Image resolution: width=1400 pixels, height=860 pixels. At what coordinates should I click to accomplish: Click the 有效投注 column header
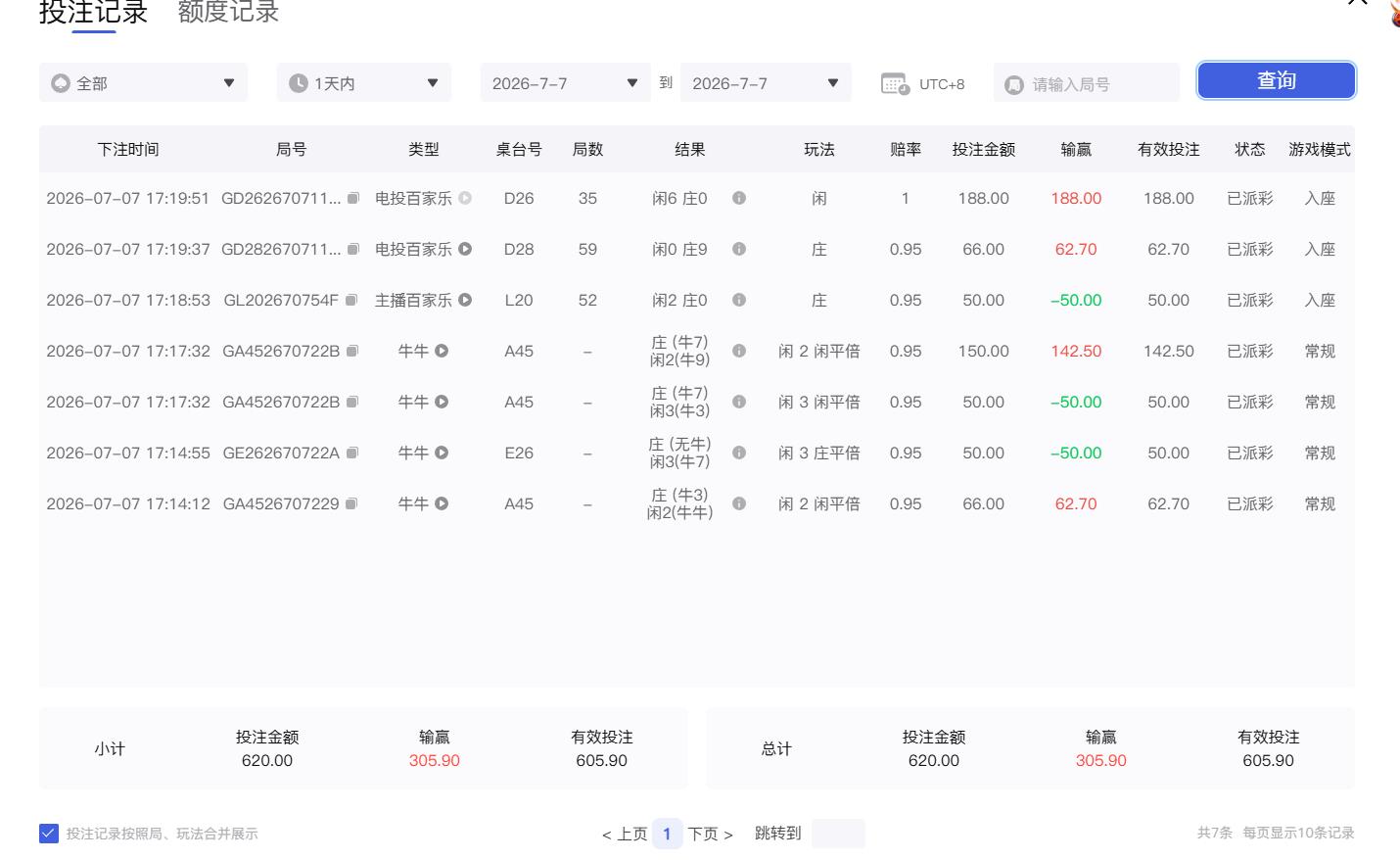(1169, 150)
